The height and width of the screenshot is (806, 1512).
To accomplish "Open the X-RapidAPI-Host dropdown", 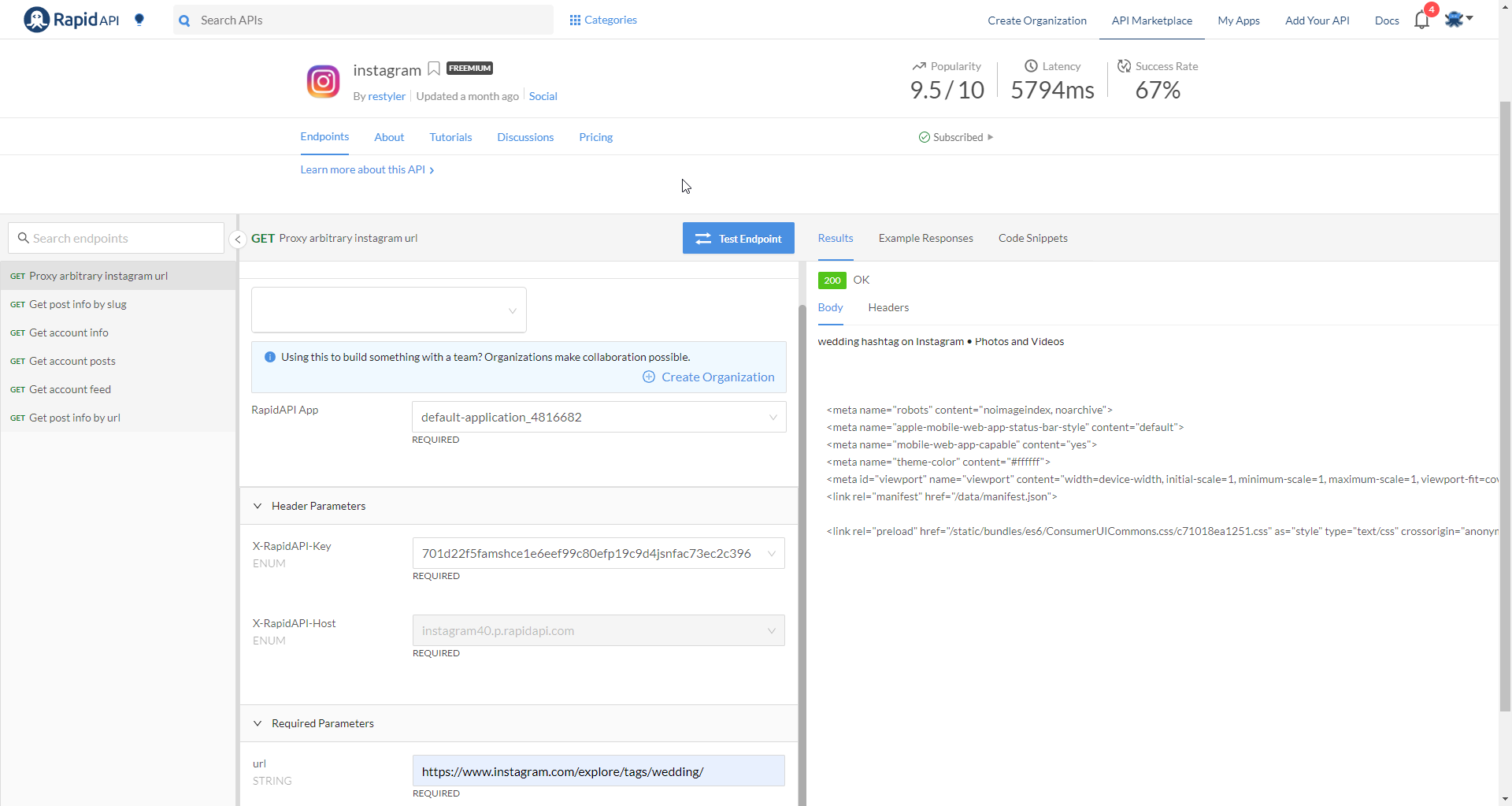I will (773, 630).
